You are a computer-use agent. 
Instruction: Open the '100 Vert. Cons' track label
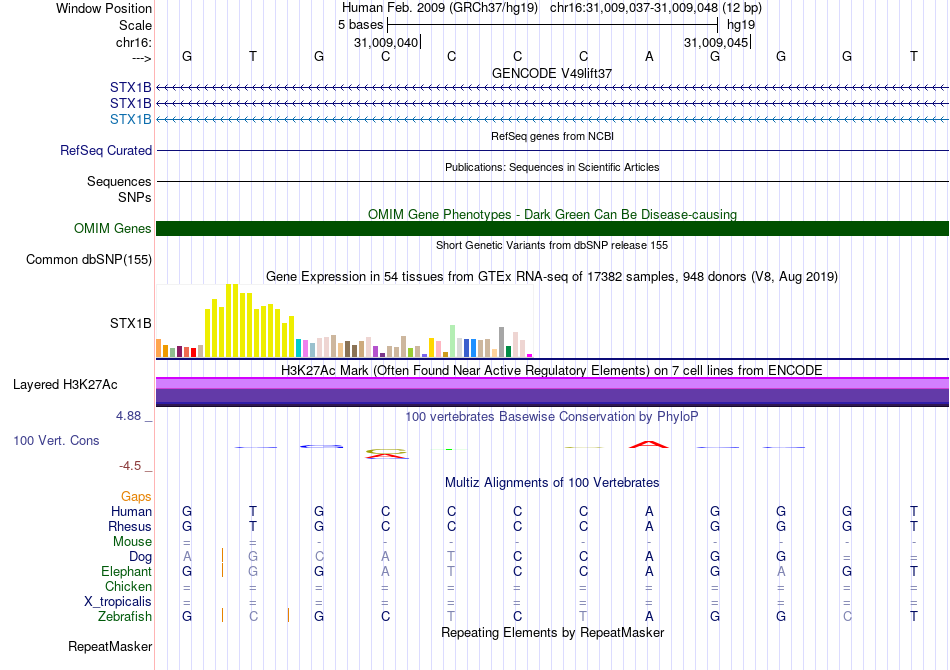[x=56, y=440]
